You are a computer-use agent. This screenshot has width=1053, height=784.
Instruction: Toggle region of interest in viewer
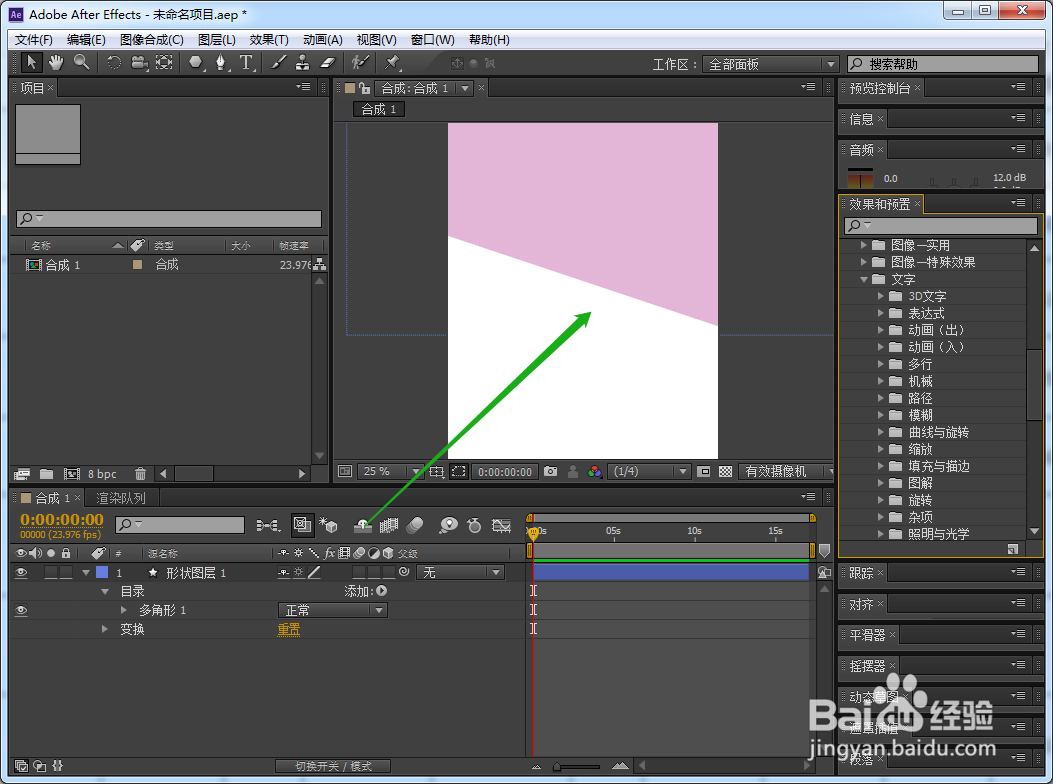click(x=459, y=472)
